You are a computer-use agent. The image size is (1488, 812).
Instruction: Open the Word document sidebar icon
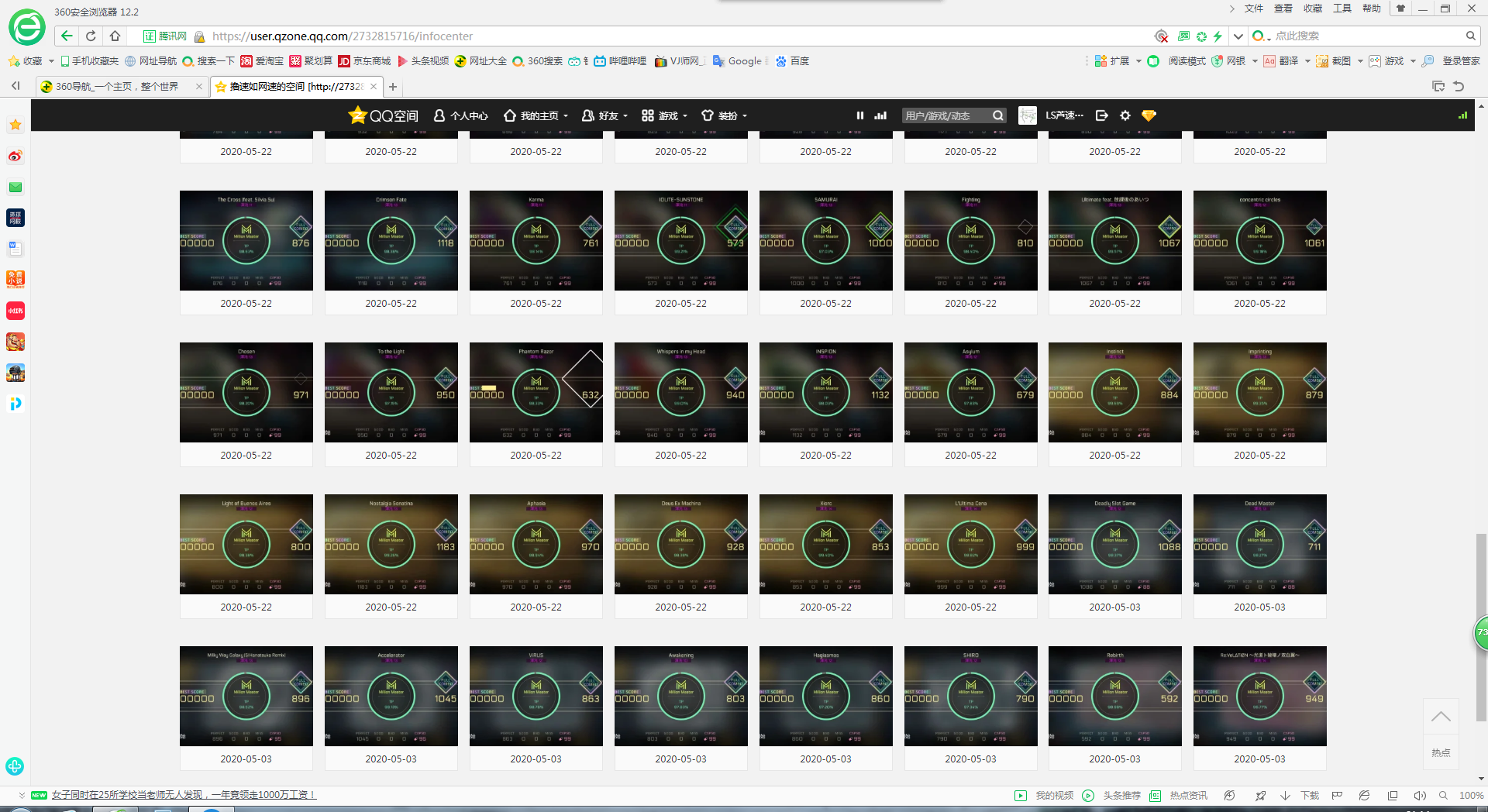coord(15,249)
